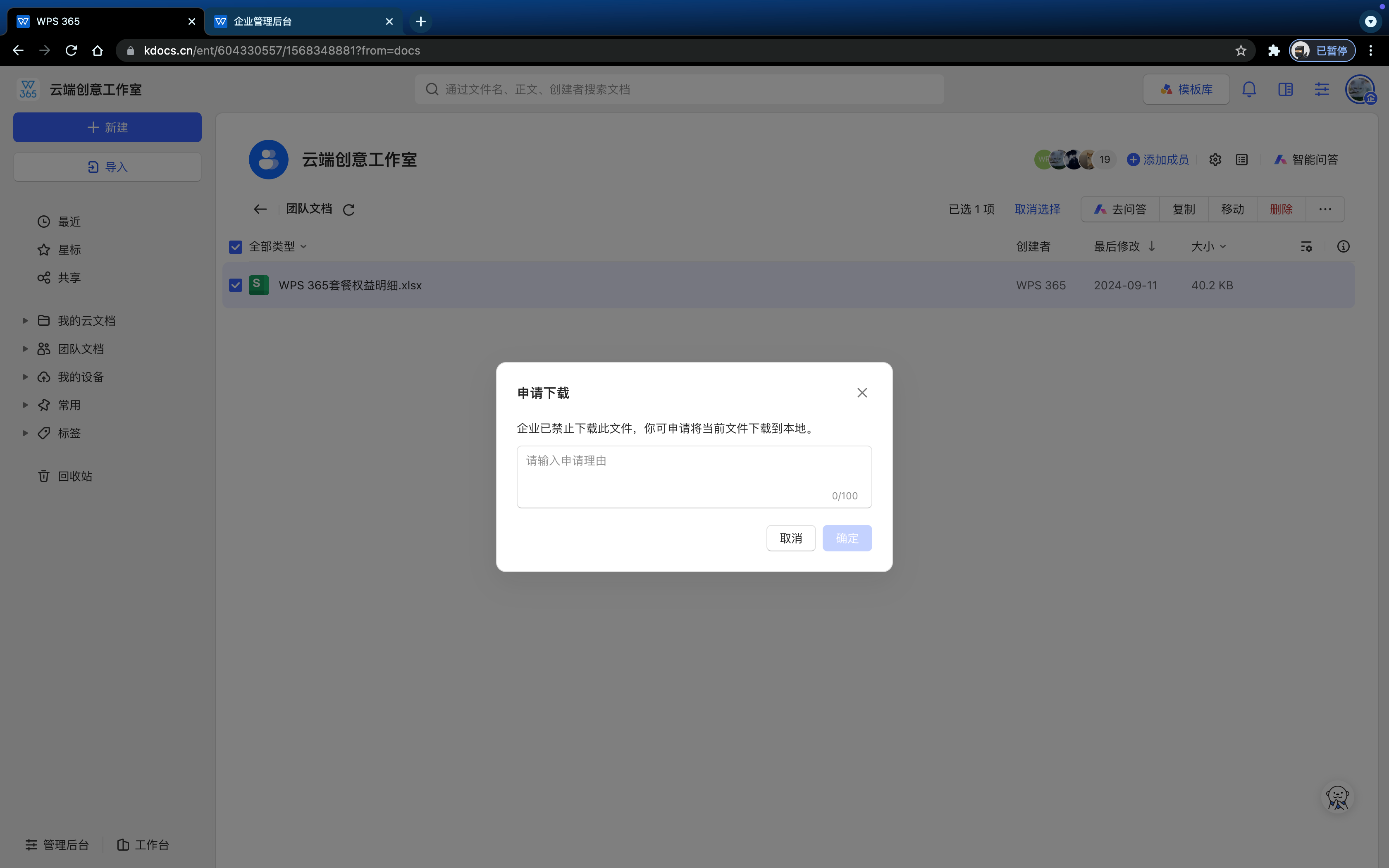Viewport: 1389px width, 868px height.
Task: Open the notification bell icon
Action: 1249,89
